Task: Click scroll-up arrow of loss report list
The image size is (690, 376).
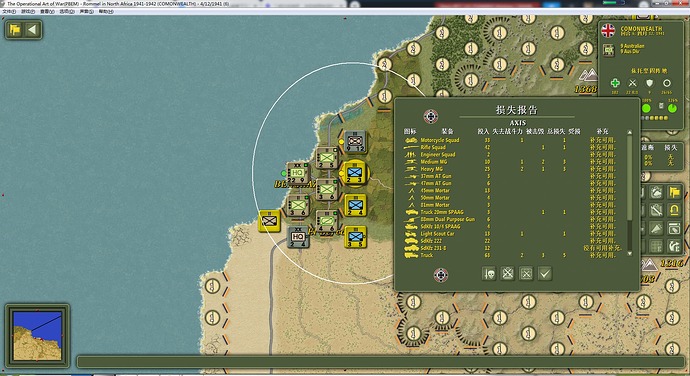Action: (630, 132)
